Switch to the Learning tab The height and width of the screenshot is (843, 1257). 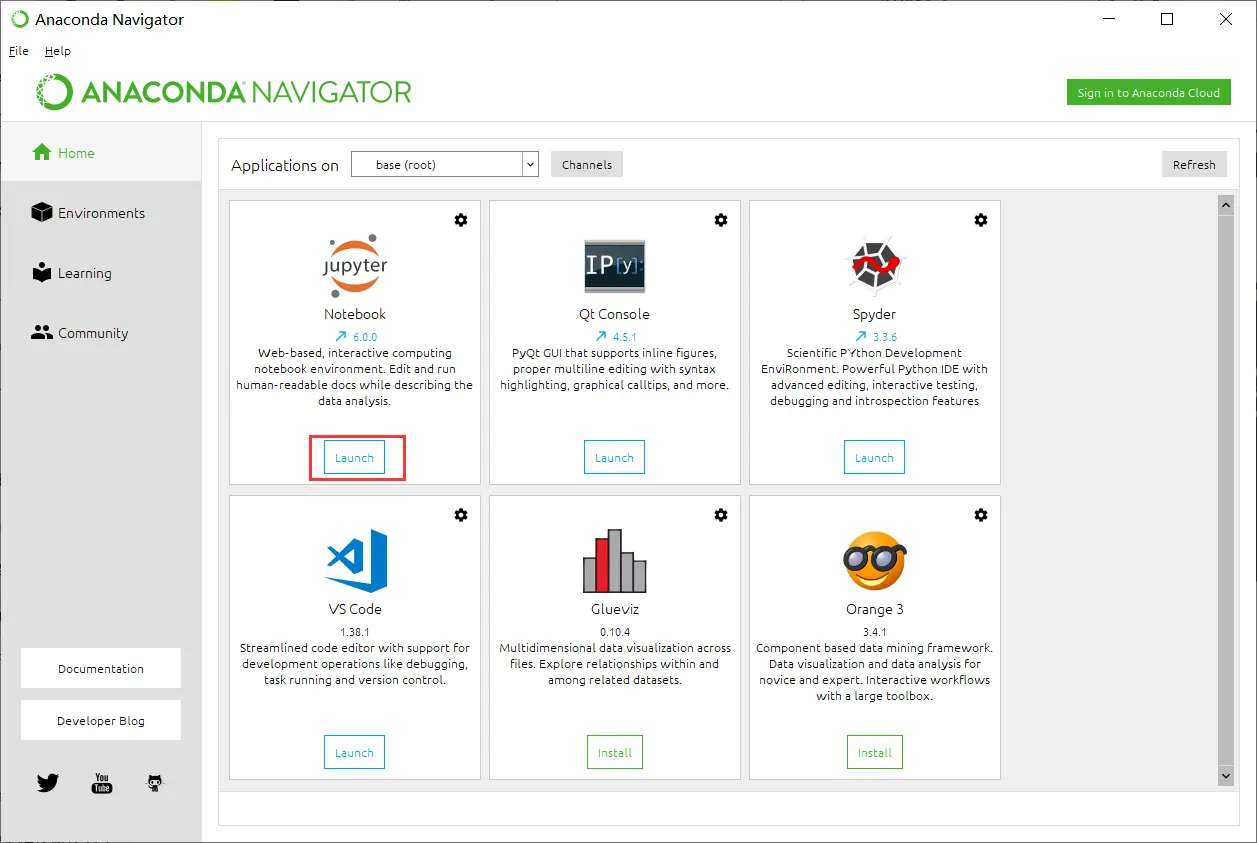click(x=101, y=273)
